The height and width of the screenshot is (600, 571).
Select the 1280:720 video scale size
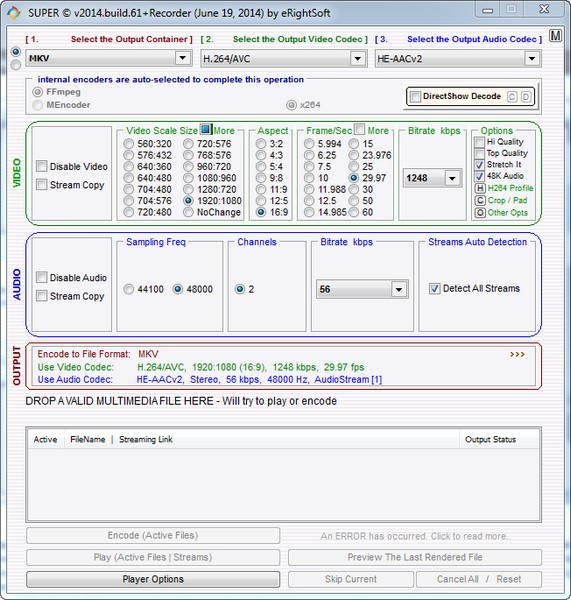pyautogui.click(x=188, y=189)
